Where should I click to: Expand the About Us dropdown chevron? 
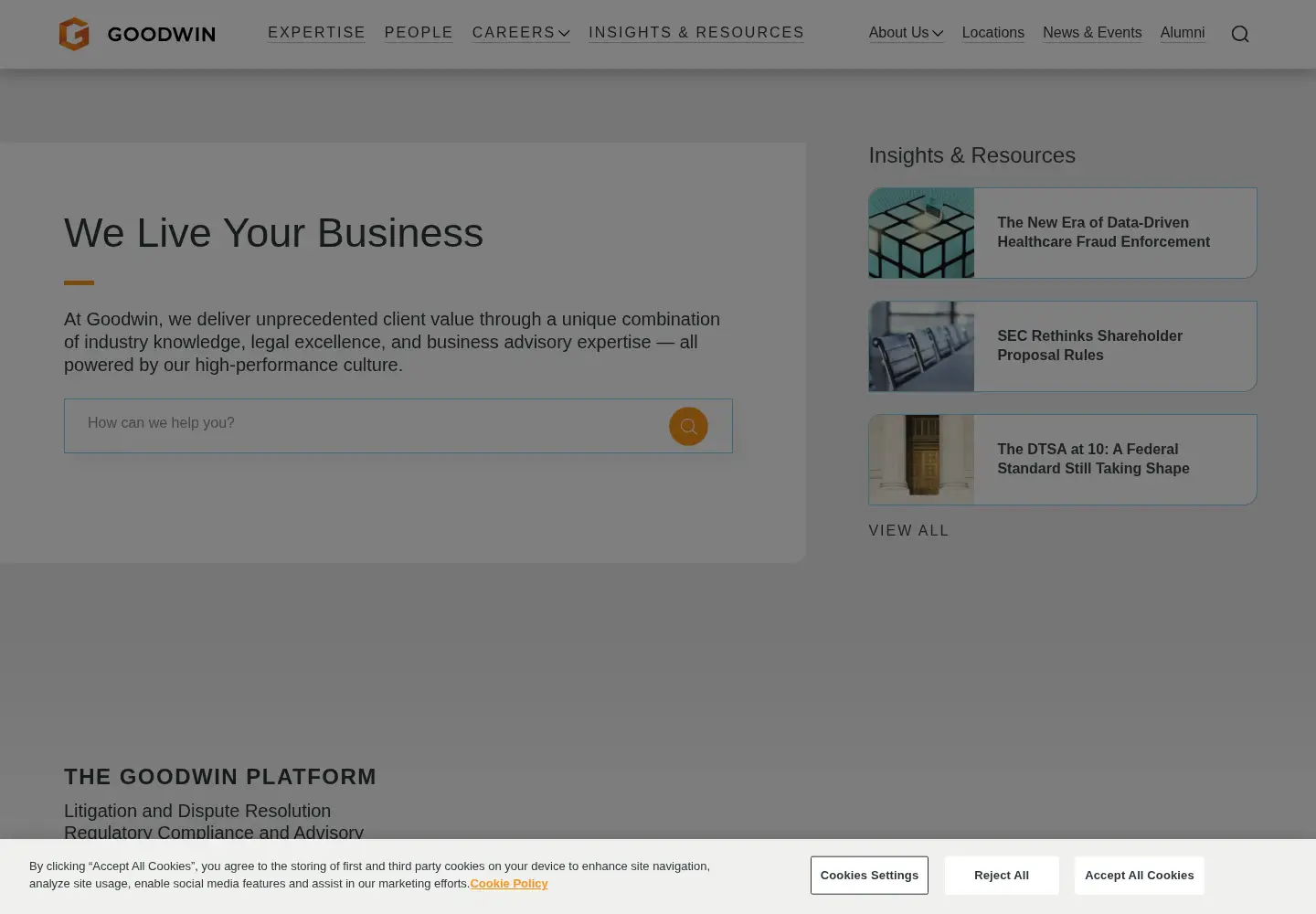point(938,34)
